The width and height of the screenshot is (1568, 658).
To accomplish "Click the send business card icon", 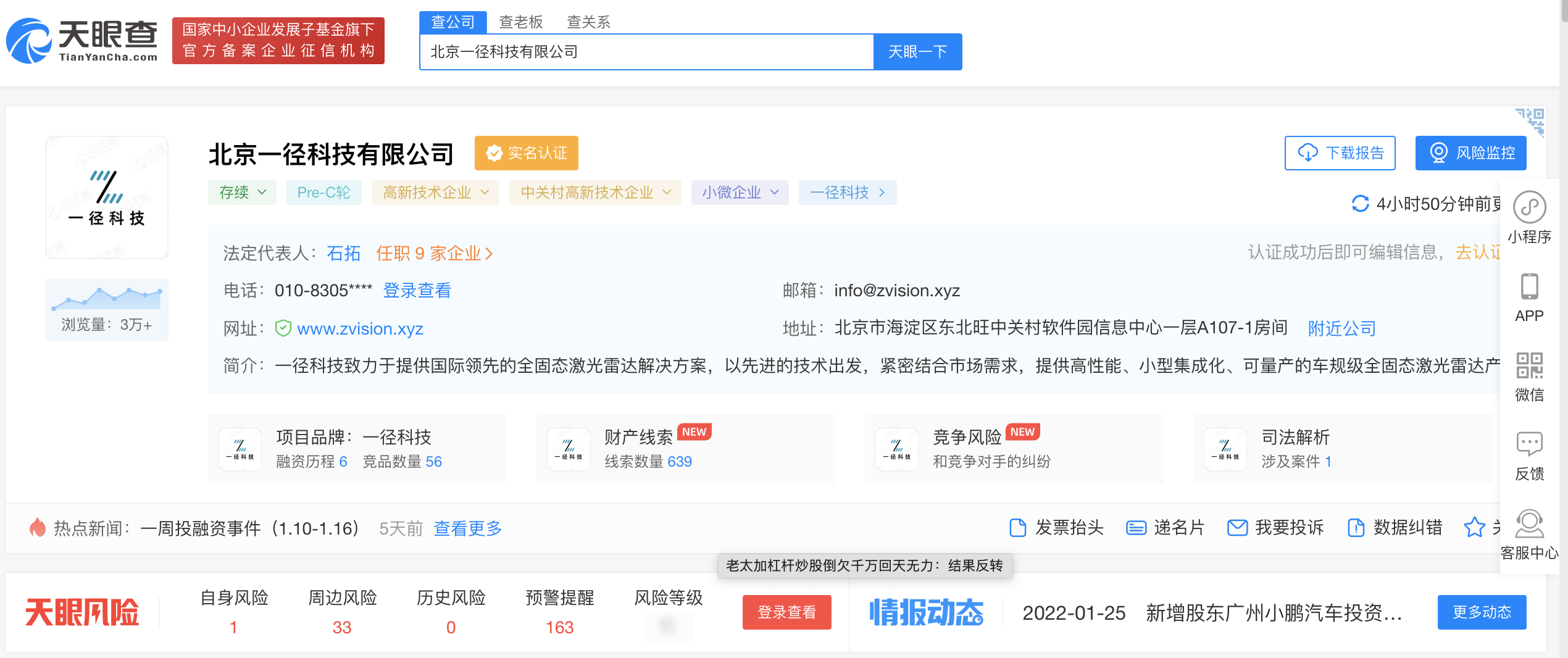I will pos(1136,528).
